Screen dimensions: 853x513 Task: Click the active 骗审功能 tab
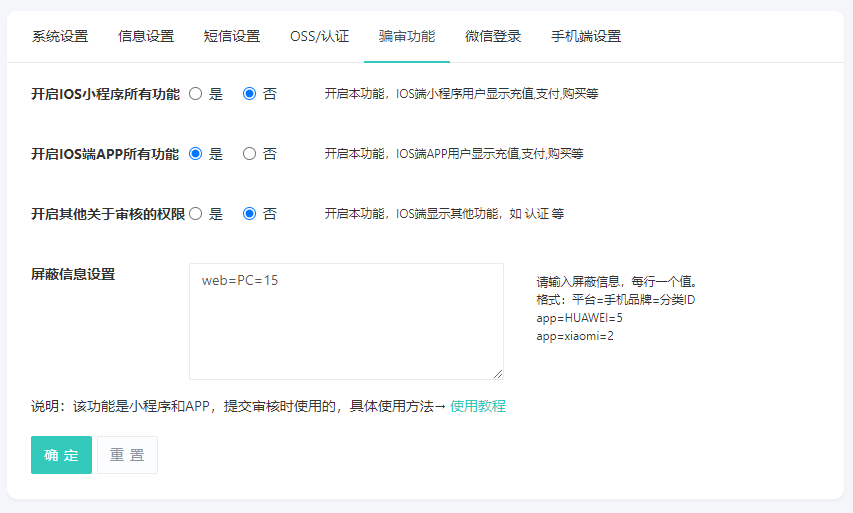point(407,36)
